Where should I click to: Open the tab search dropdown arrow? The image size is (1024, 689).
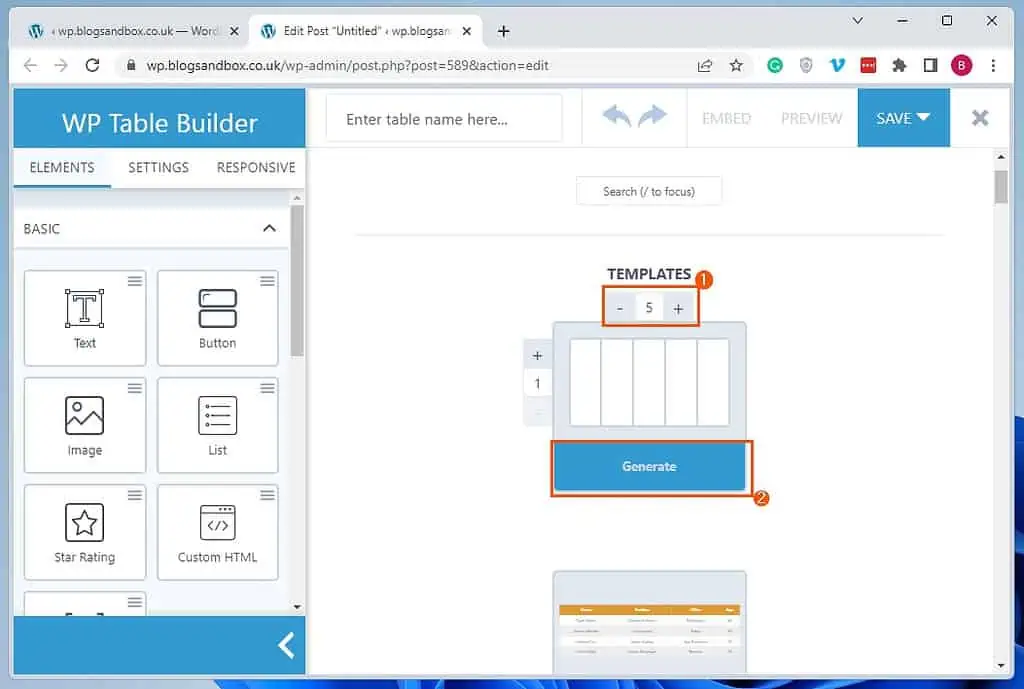point(857,21)
